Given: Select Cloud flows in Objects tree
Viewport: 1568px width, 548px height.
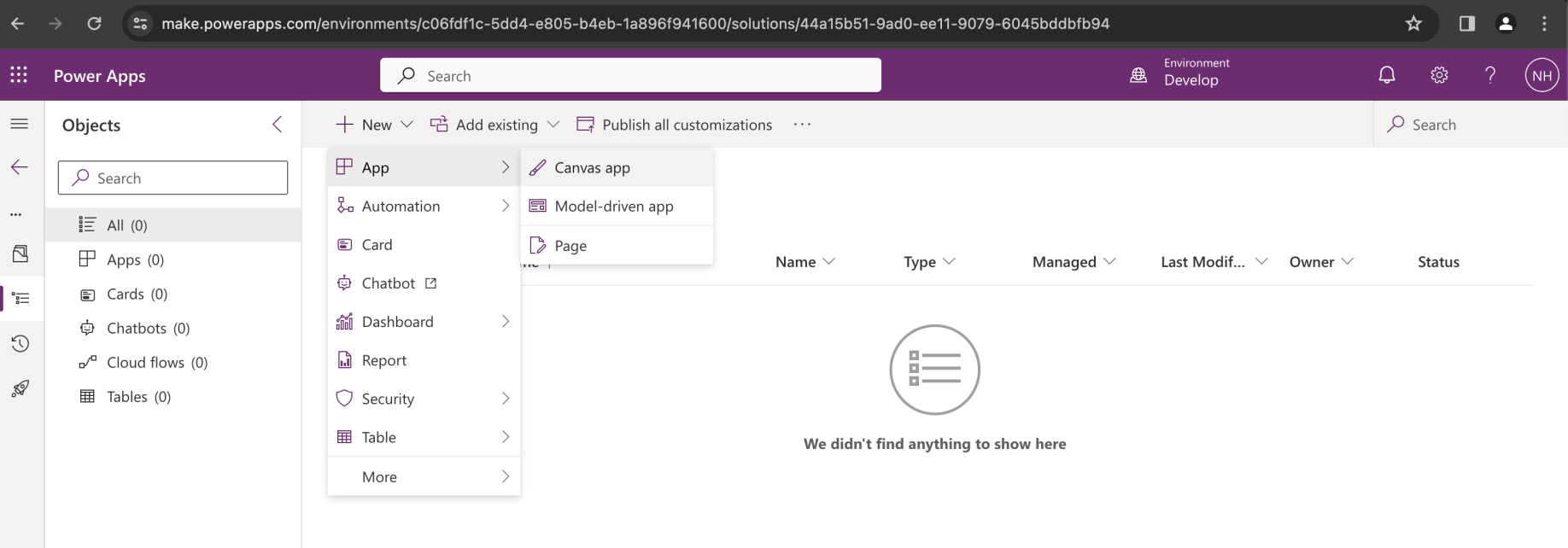Looking at the screenshot, I should (x=157, y=362).
